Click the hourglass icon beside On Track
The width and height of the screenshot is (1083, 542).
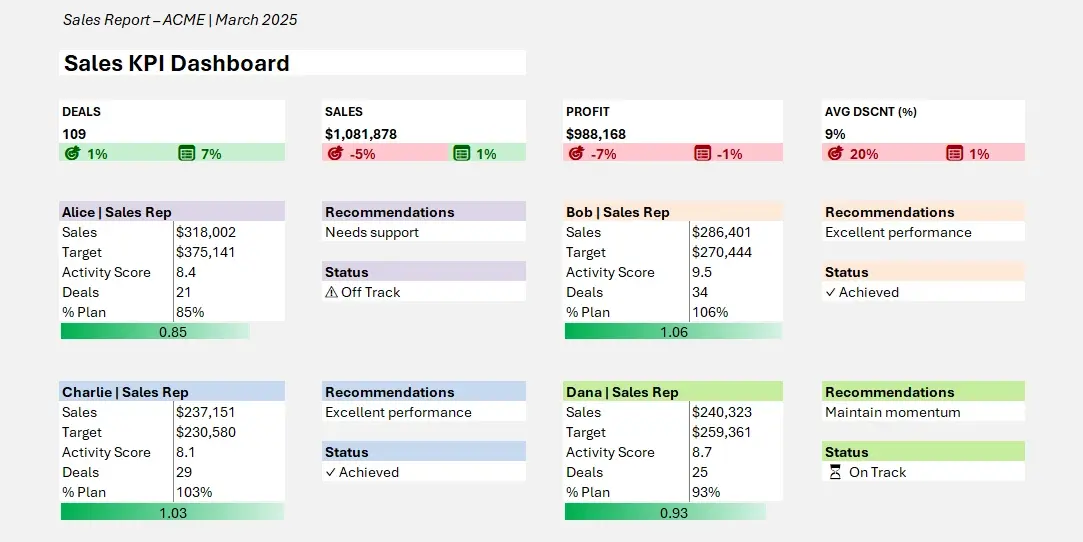[834, 472]
